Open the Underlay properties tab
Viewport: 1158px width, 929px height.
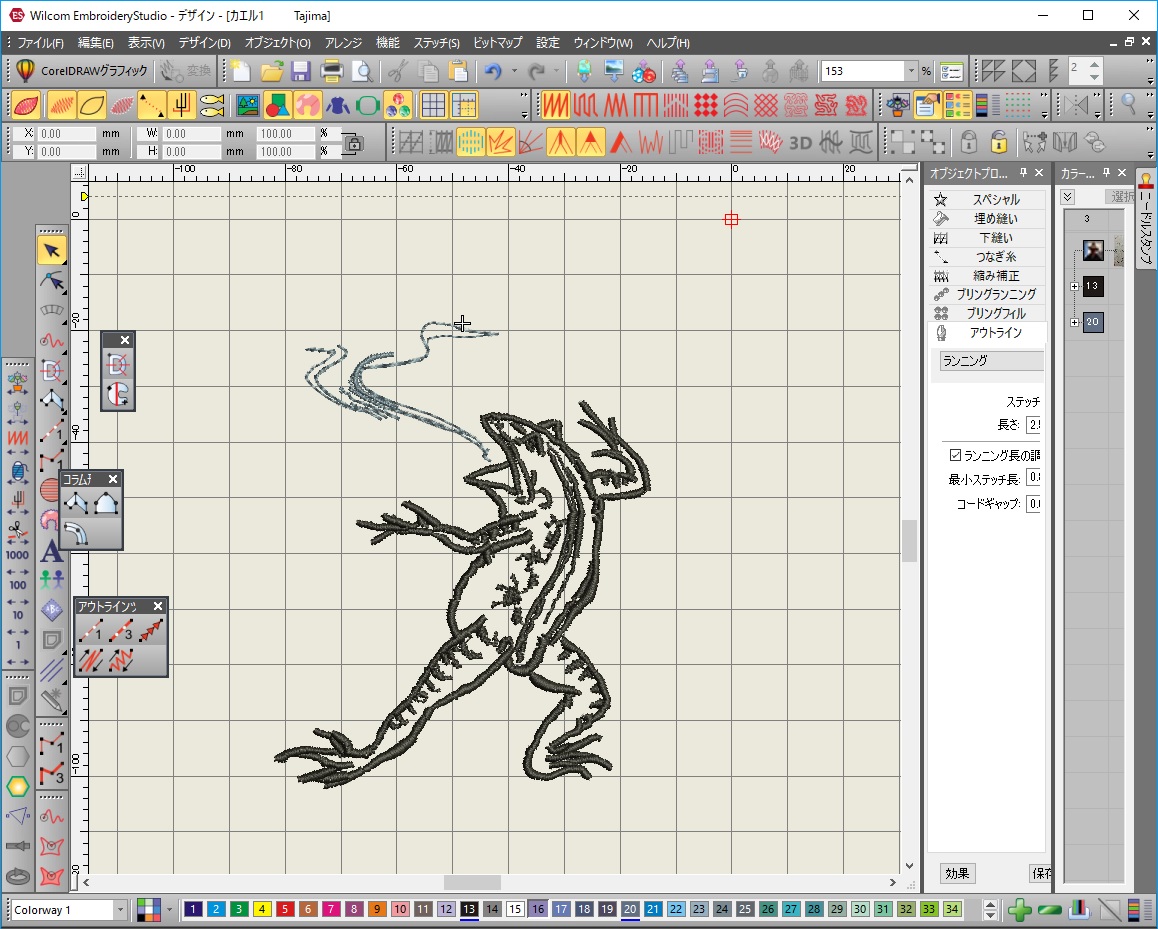click(x=987, y=238)
